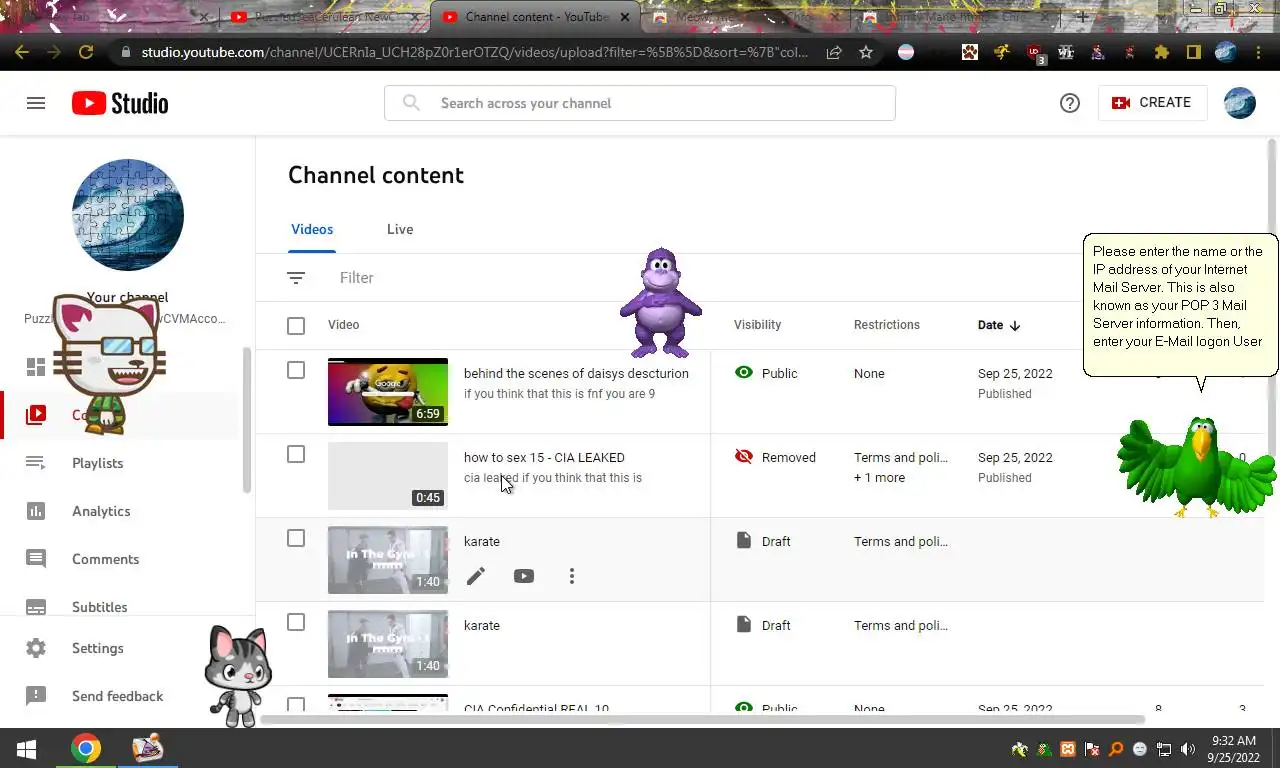Click the Search across your channel box
Viewport: 1280px width, 768px height.
[x=640, y=103]
